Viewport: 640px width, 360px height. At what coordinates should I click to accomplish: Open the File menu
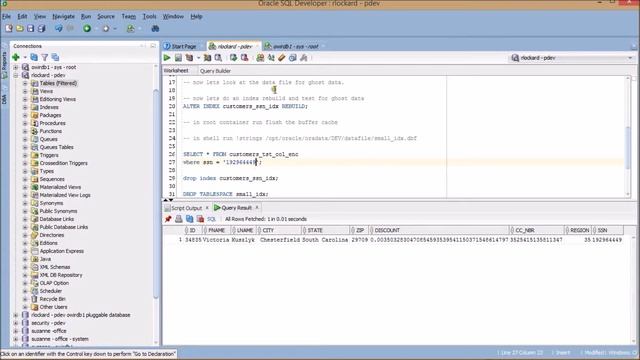7,16
